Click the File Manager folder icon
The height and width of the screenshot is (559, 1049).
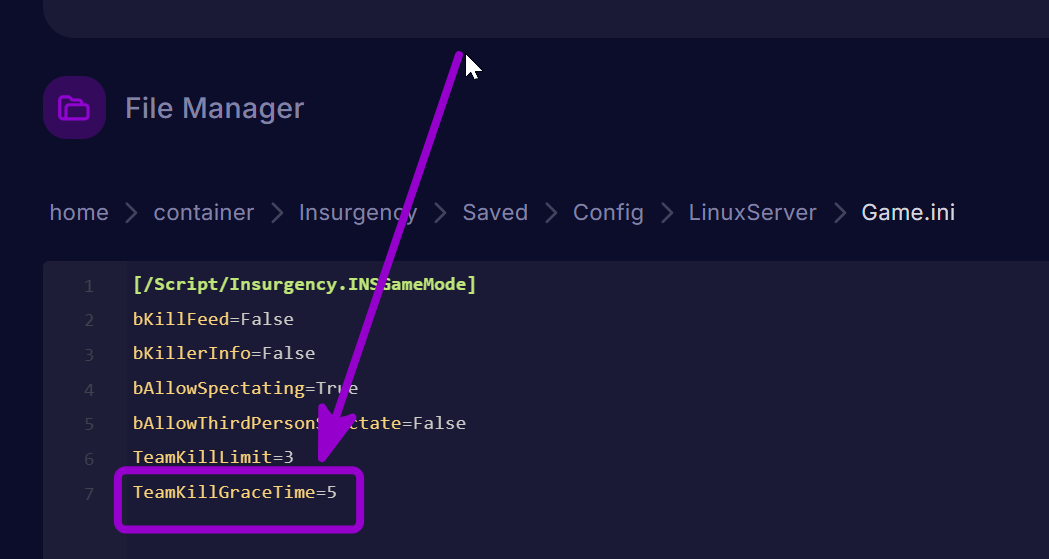pos(74,108)
